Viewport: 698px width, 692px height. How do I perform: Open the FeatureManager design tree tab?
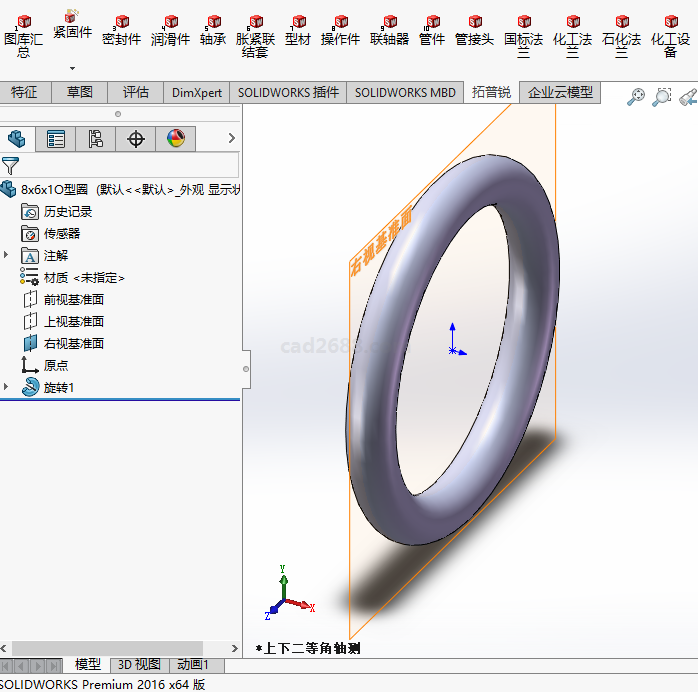click(x=16, y=139)
